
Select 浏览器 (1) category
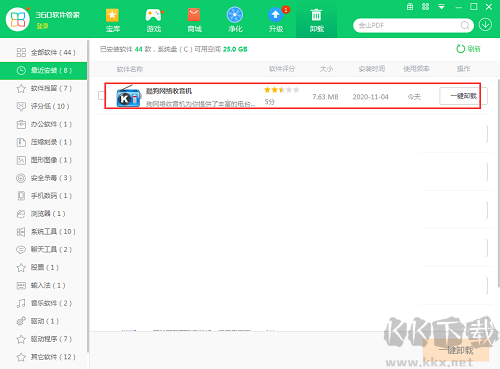(x=44, y=214)
